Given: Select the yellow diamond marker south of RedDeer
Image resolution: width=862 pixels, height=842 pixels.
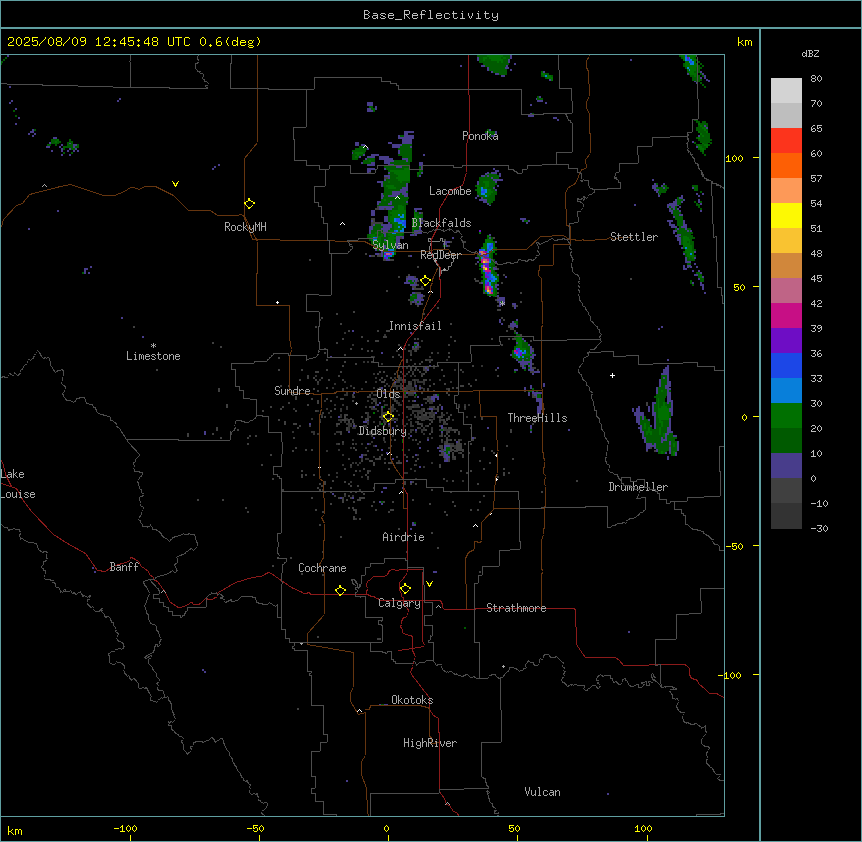Looking at the screenshot, I should coord(425,281).
